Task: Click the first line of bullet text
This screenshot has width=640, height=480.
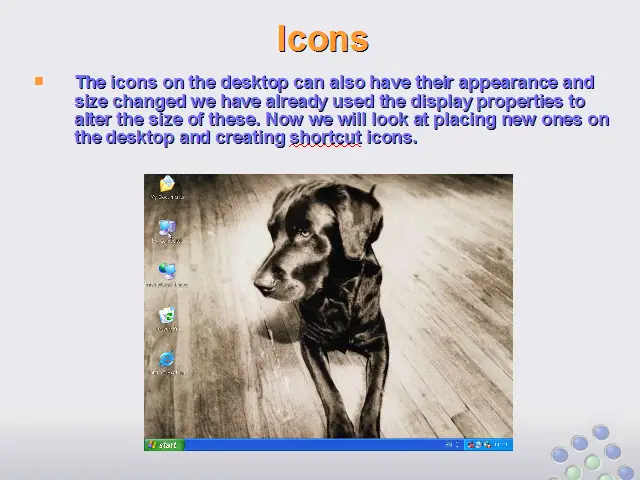Action: pyautogui.click(x=334, y=83)
